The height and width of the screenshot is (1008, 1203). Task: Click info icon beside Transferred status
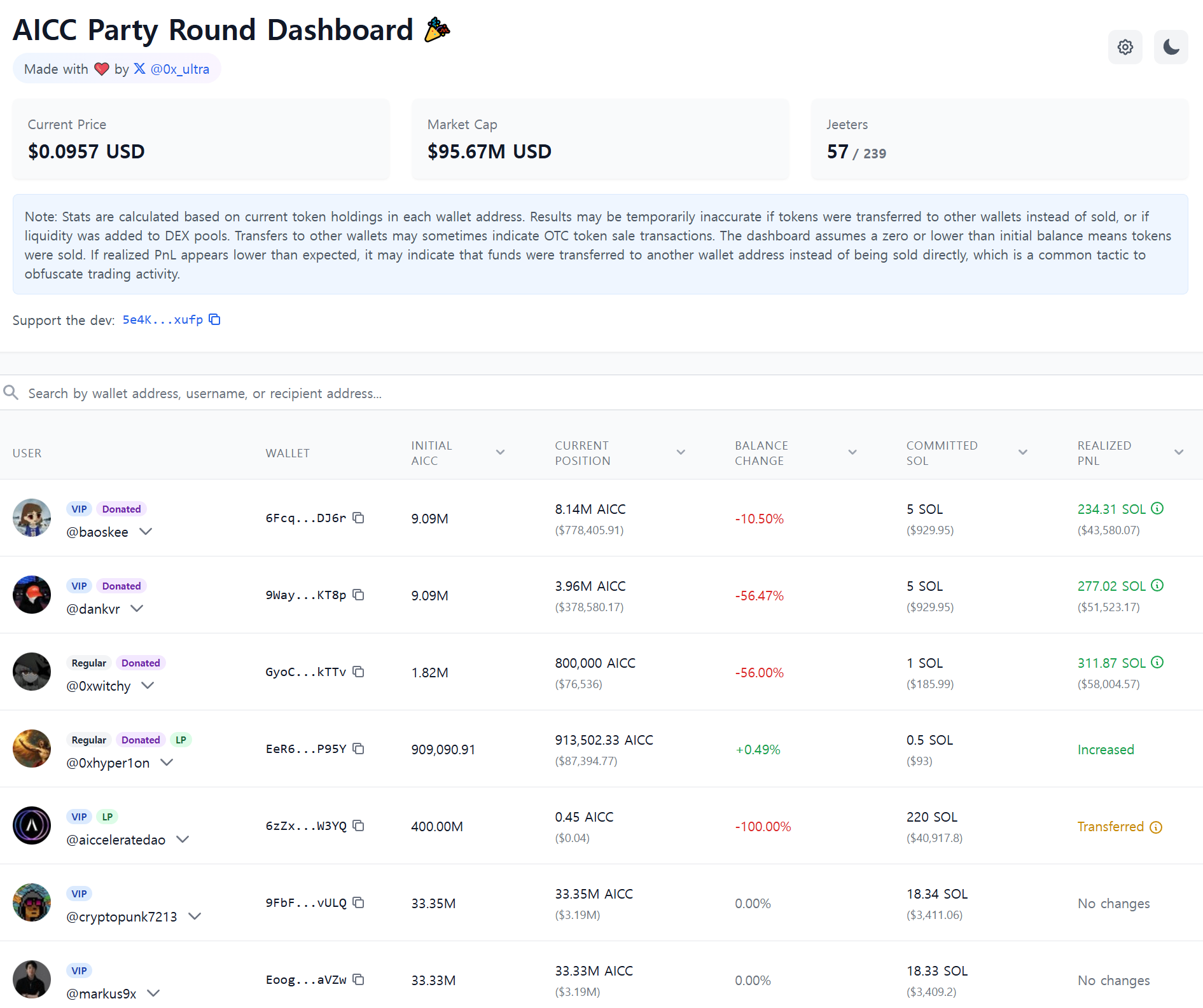(1156, 827)
